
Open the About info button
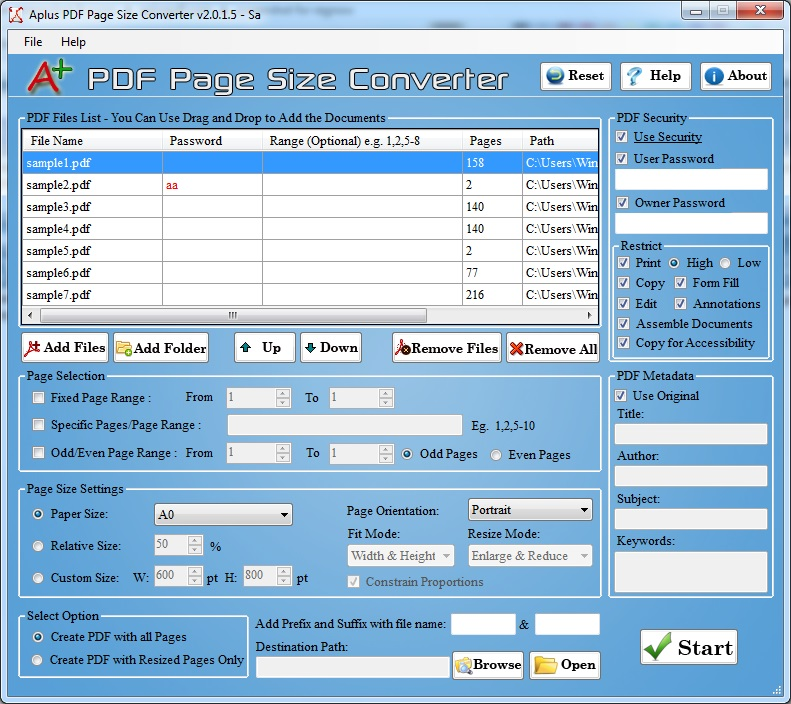click(736, 76)
